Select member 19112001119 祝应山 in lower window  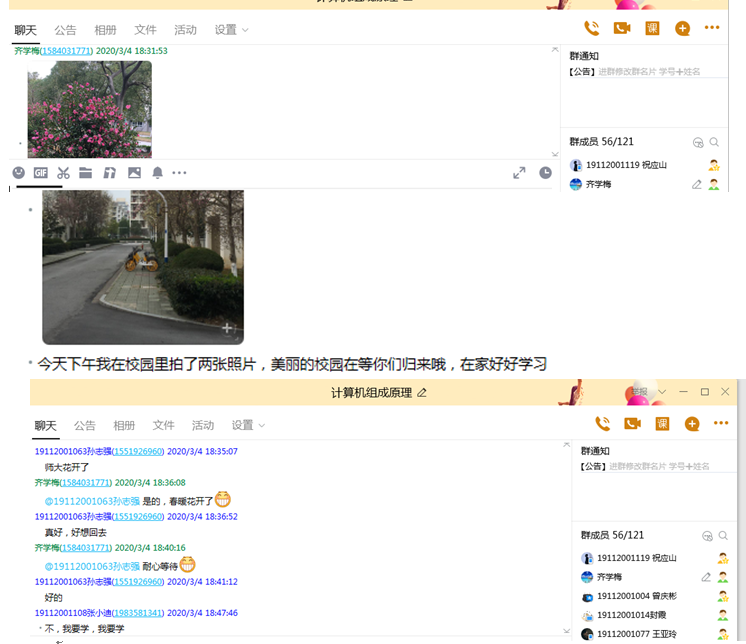pos(655,558)
